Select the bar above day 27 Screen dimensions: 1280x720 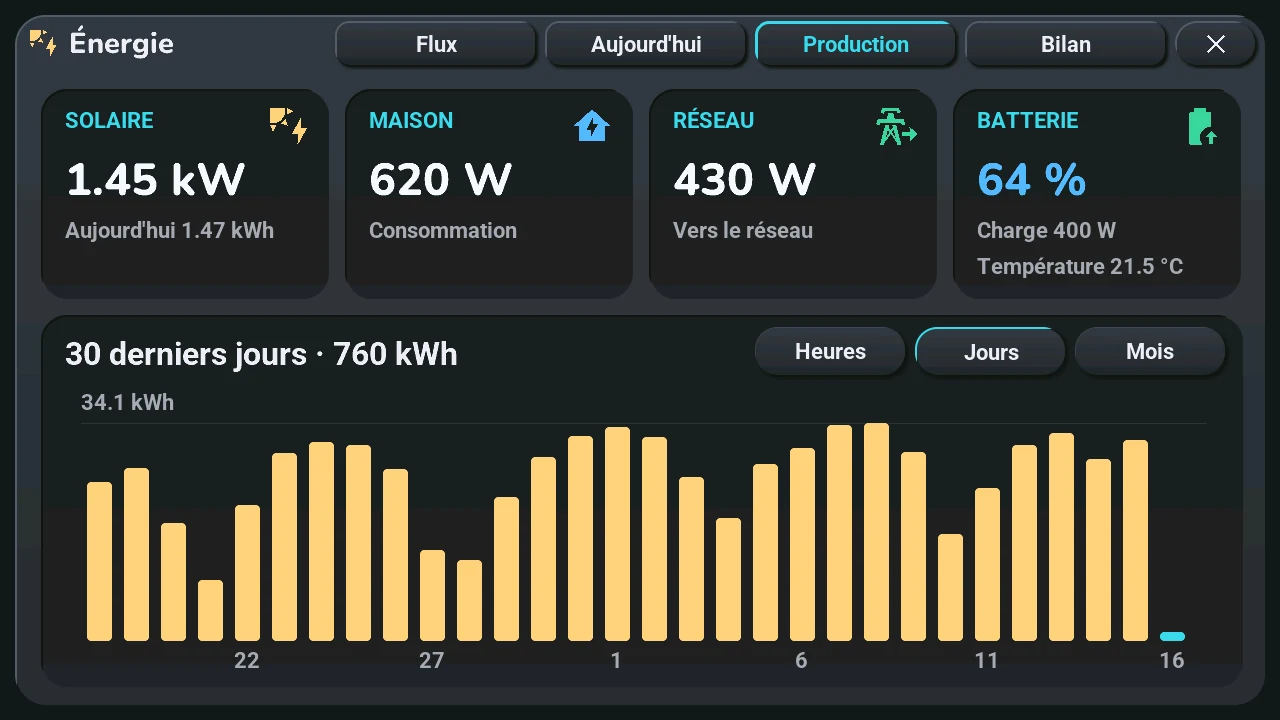[432, 595]
